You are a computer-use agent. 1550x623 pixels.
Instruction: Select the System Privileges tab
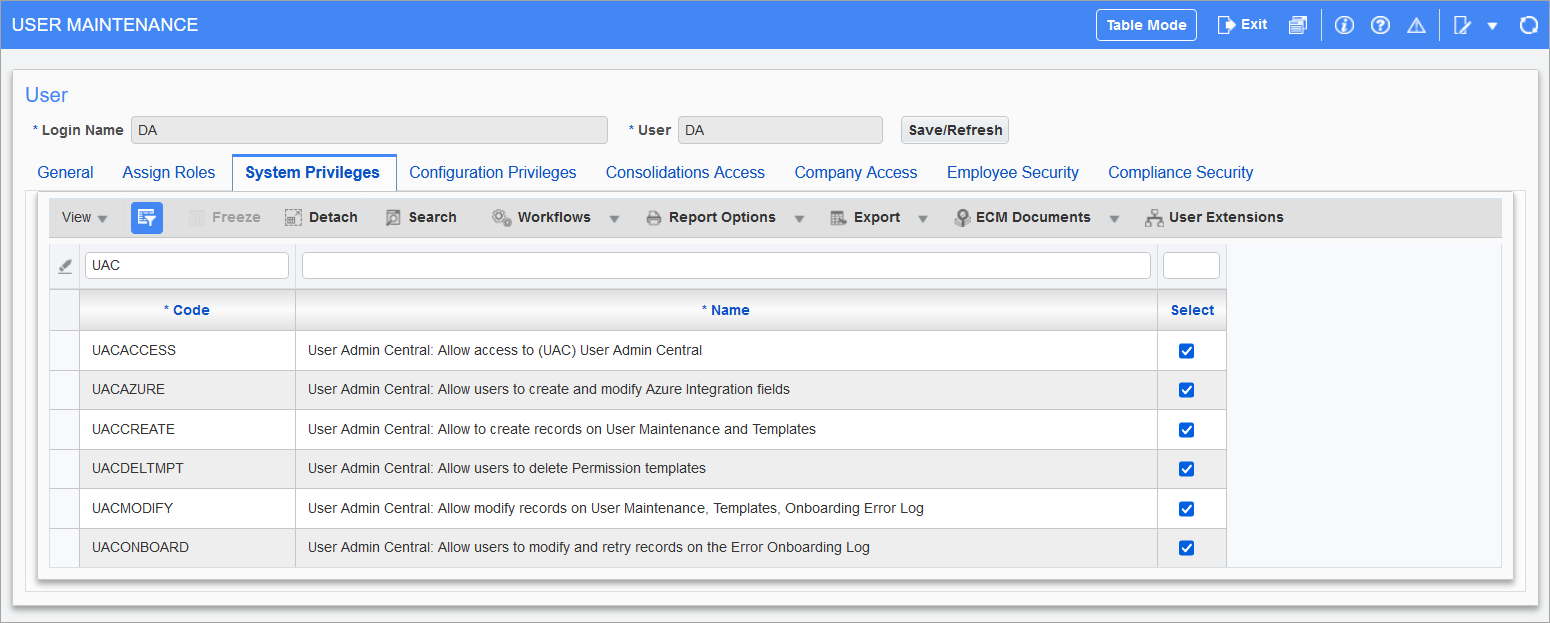(313, 172)
